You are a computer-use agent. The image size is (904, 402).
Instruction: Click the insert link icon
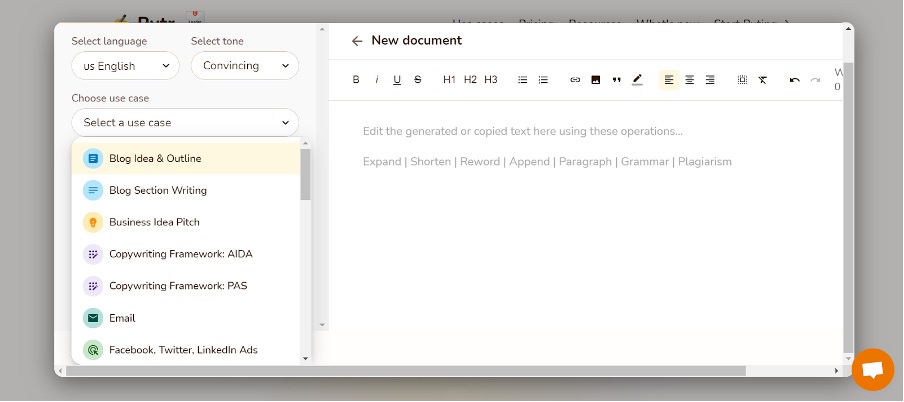575,80
